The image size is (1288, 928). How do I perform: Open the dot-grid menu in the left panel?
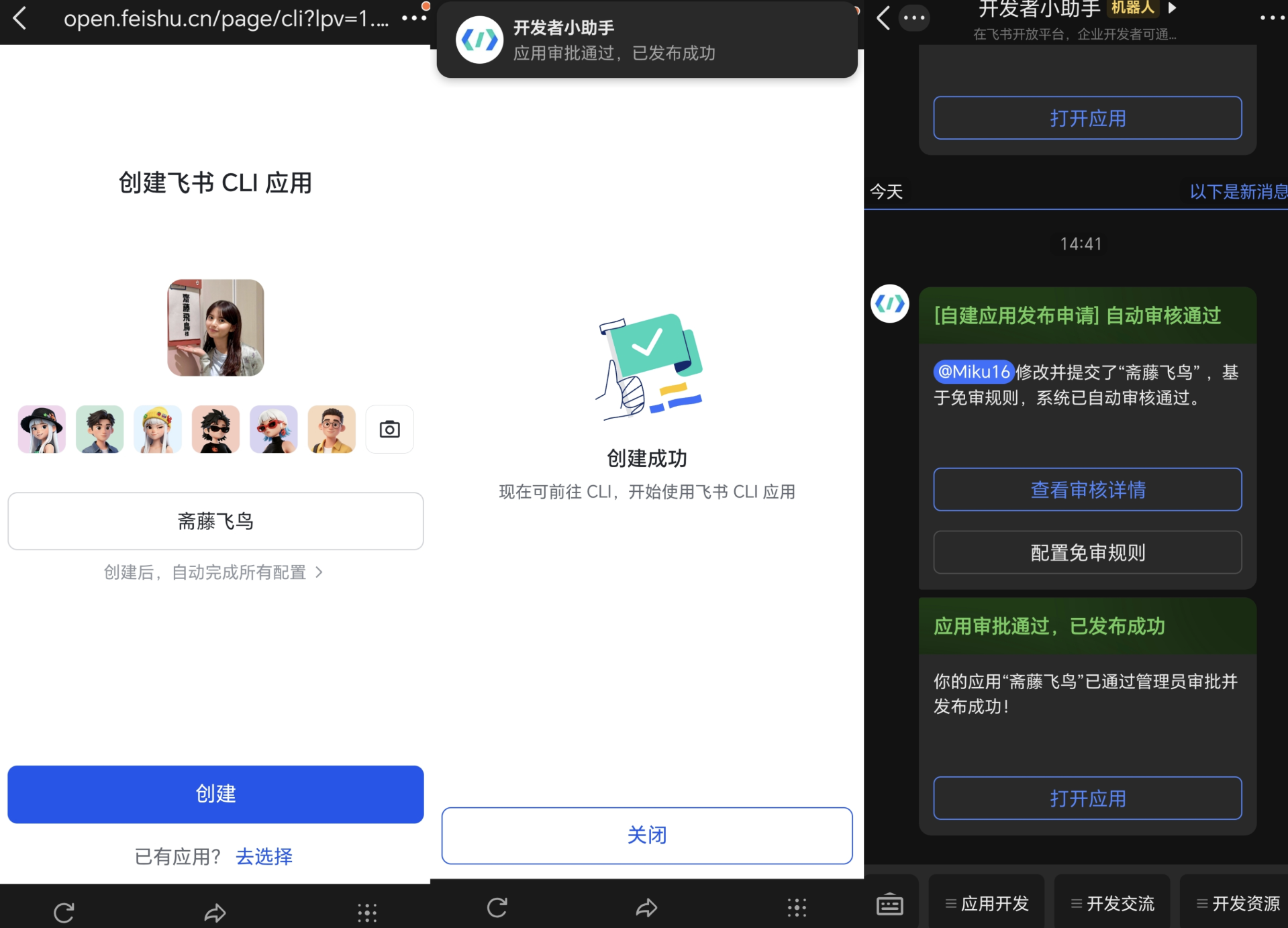click(367, 913)
